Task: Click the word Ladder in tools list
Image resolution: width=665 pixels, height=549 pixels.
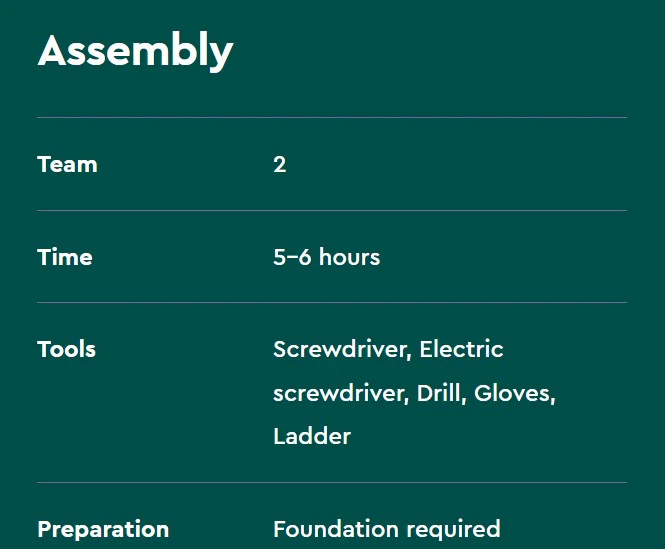Action: pos(312,436)
